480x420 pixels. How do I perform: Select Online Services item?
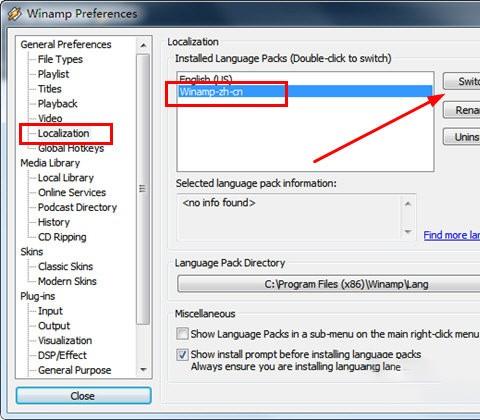(x=72, y=192)
